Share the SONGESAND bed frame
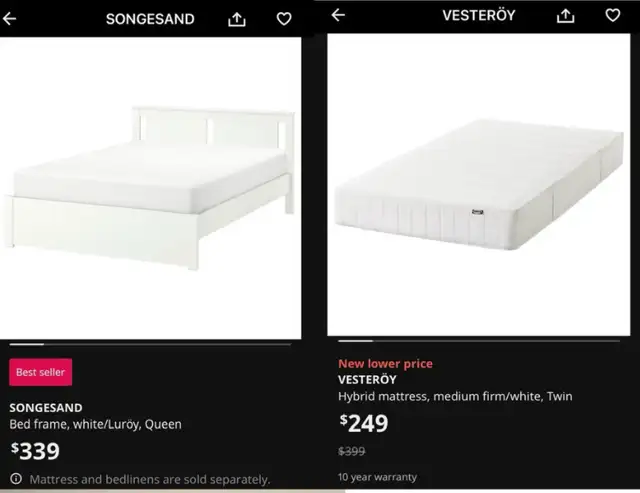The image size is (640, 493). (237, 19)
